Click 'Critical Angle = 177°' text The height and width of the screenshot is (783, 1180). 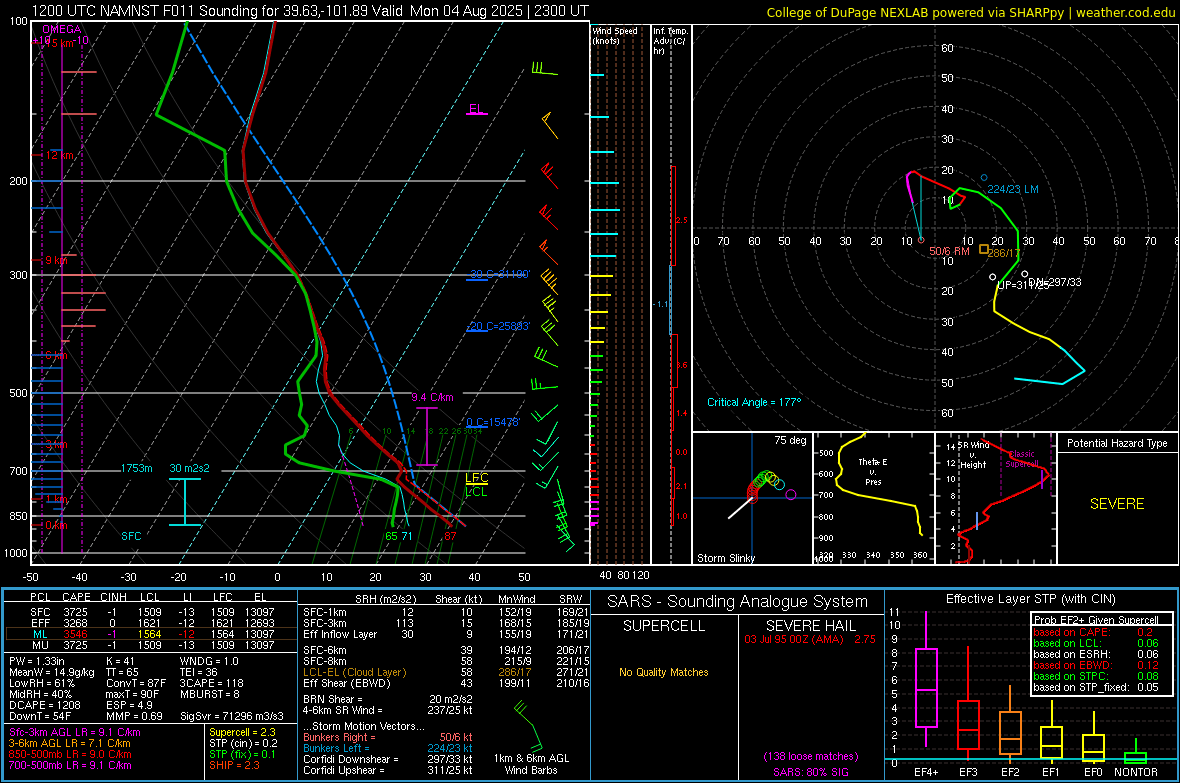(754, 402)
